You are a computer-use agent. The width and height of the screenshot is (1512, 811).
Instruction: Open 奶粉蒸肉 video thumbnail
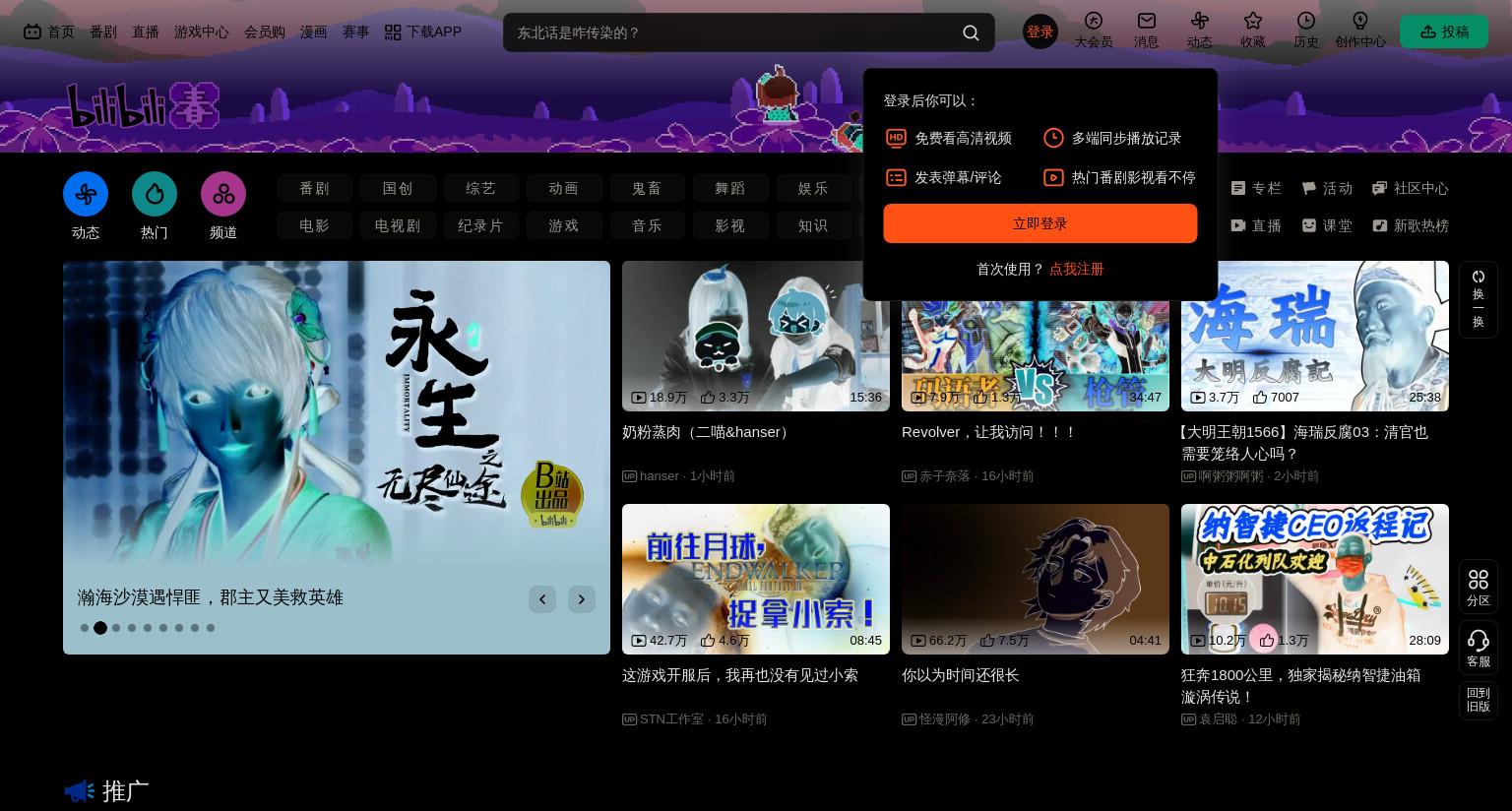756,336
